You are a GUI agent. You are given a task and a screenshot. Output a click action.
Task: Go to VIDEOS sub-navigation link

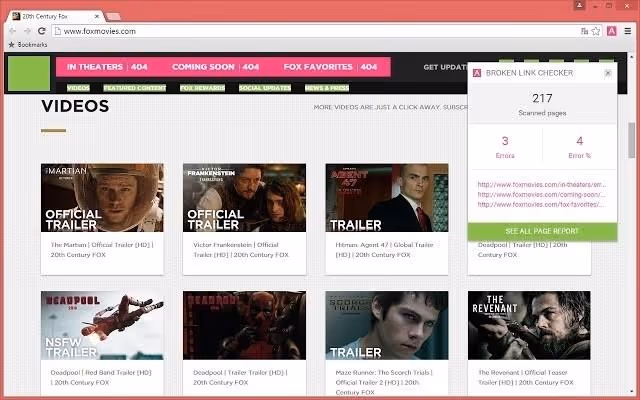click(x=78, y=88)
